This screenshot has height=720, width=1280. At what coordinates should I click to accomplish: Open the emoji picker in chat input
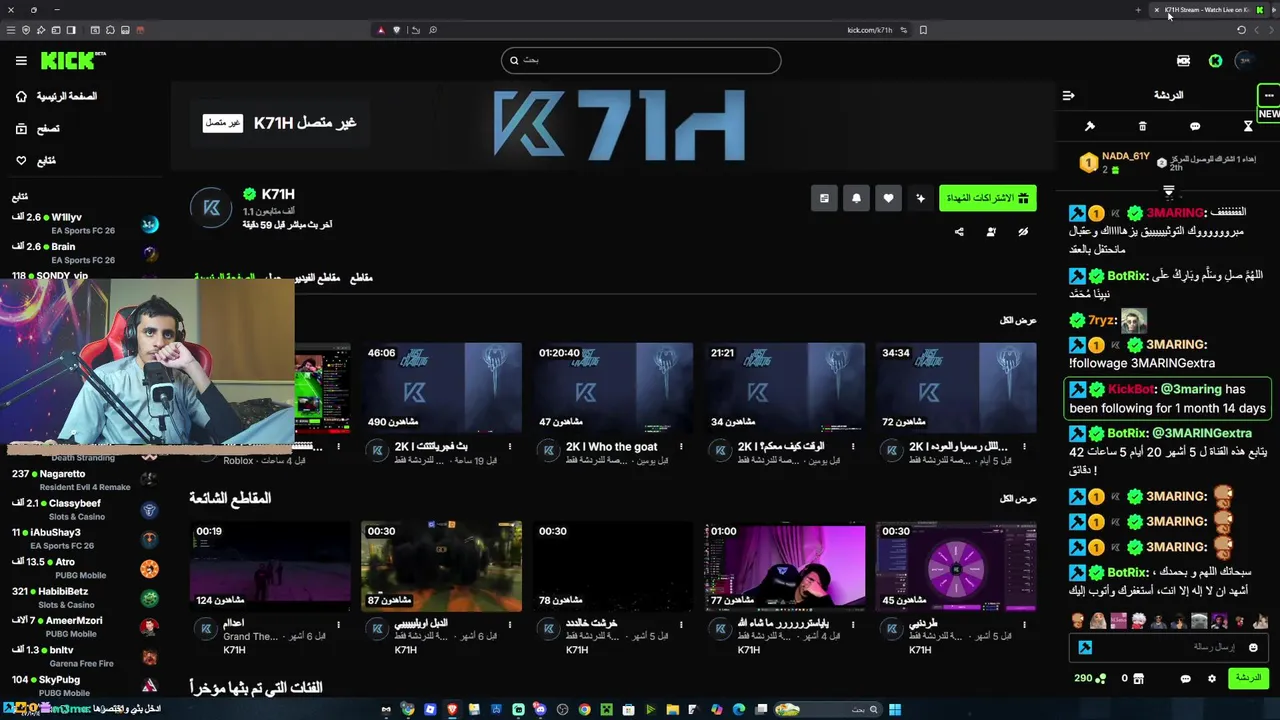[x=1253, y=648]
